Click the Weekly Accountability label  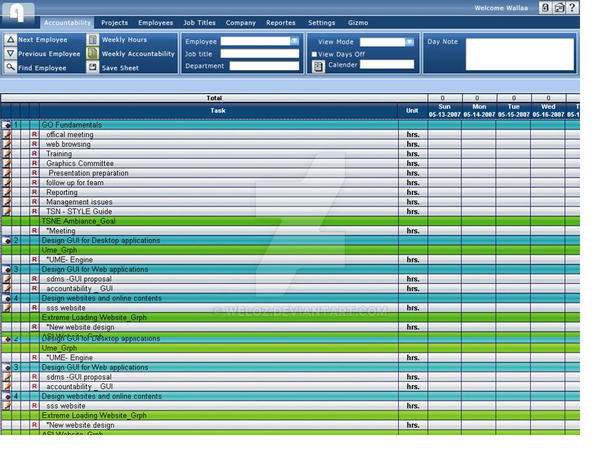click(138, 54)
